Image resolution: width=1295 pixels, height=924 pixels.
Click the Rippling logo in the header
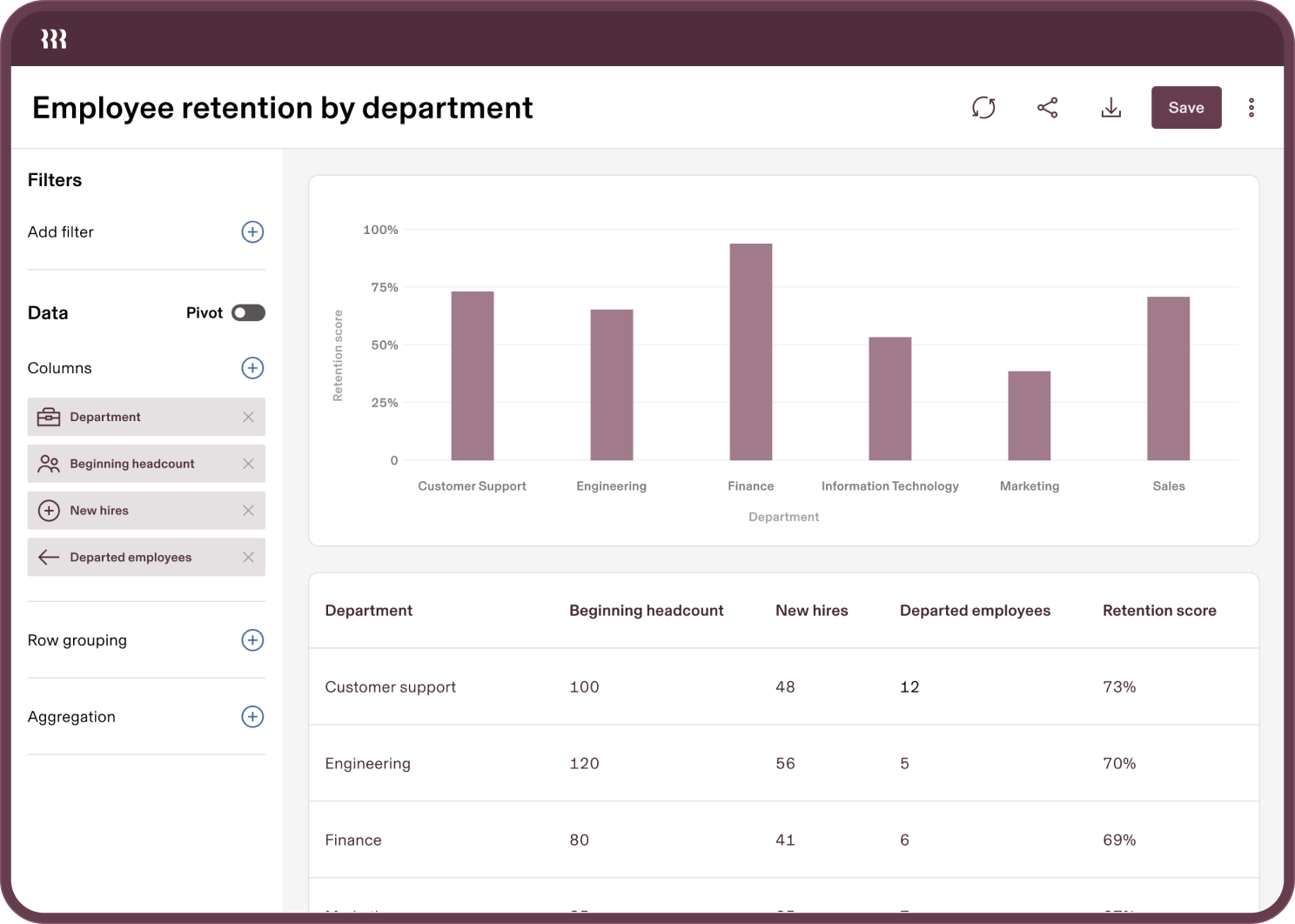[53, 37]
